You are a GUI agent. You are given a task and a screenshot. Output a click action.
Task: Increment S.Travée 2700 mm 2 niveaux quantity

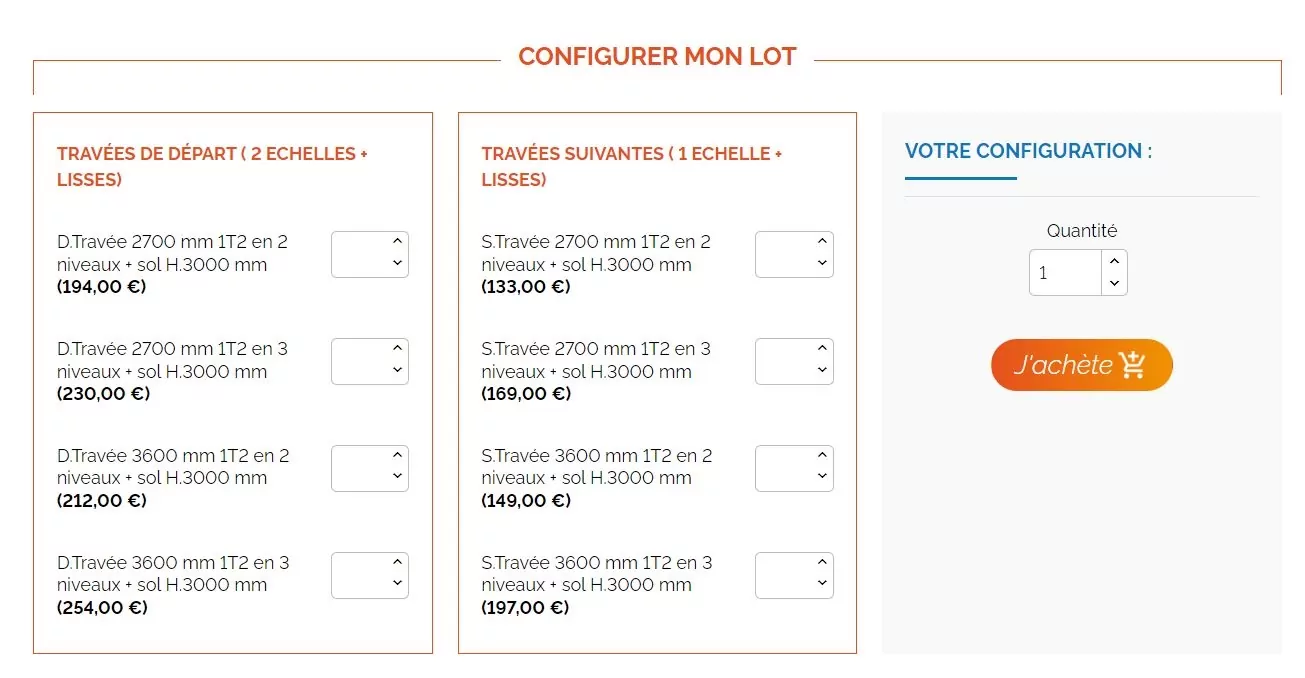point(822,241)
